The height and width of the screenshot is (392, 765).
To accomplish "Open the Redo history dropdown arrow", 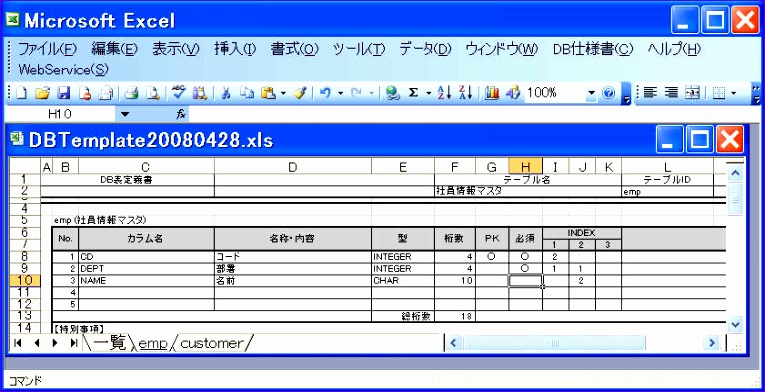I will (x=371, y=93).
